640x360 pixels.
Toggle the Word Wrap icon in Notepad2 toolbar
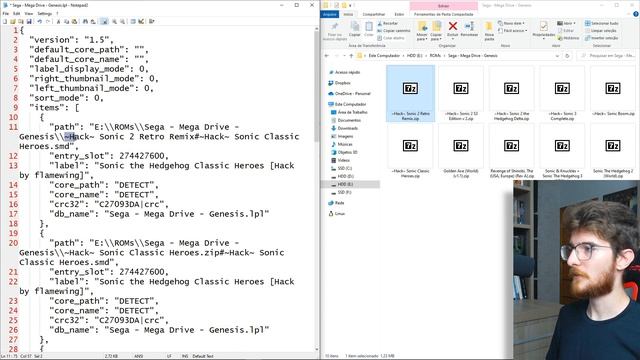(104, 21)
